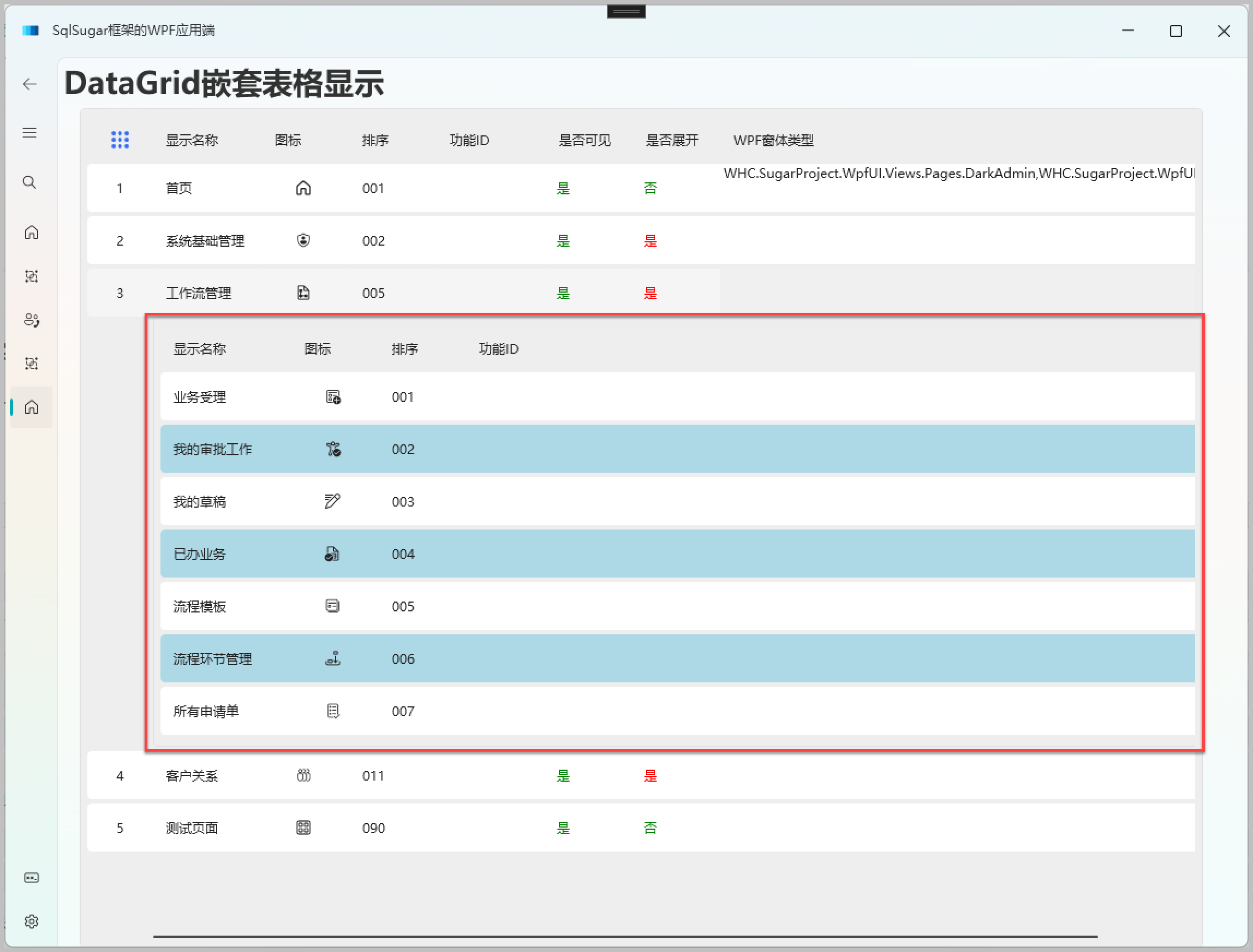The width and height of the screenshot is (1253, 952).
Task: Toggle 是否展开 value for 首页 row
Action: pos(651,188)
